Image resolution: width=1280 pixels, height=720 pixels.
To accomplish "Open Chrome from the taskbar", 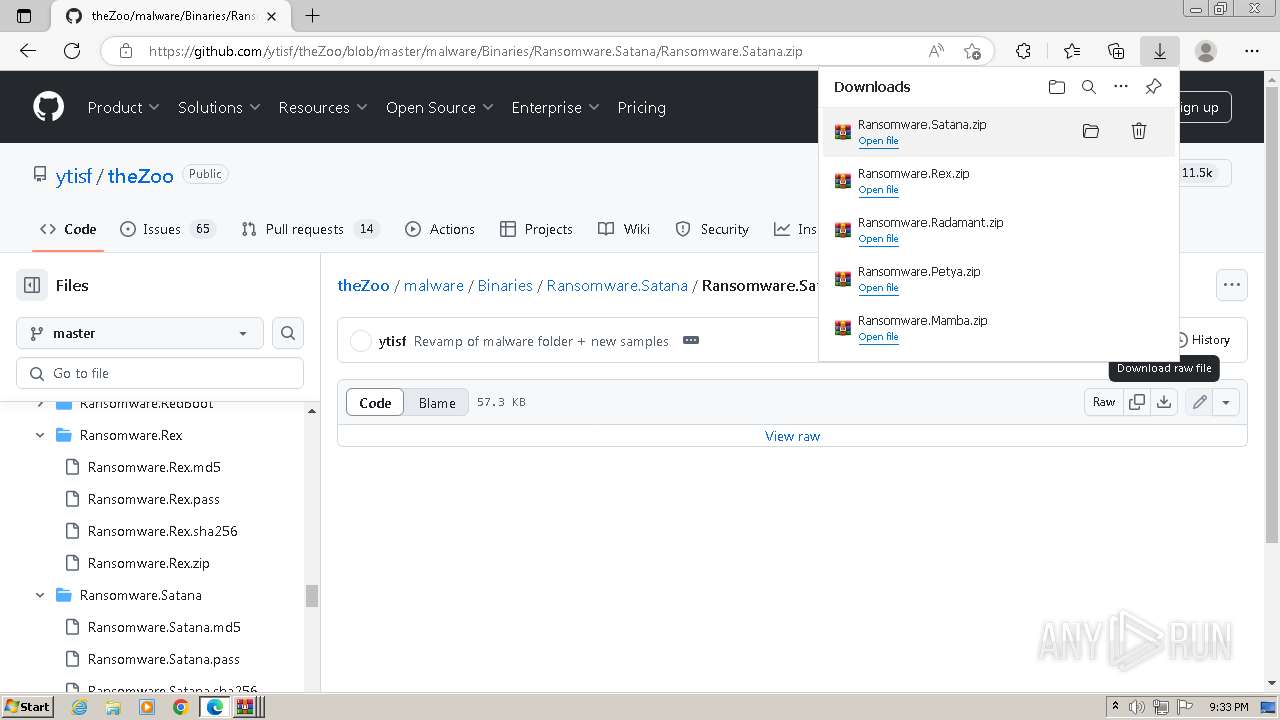I will pyautogui.click(x=180, y=707).
